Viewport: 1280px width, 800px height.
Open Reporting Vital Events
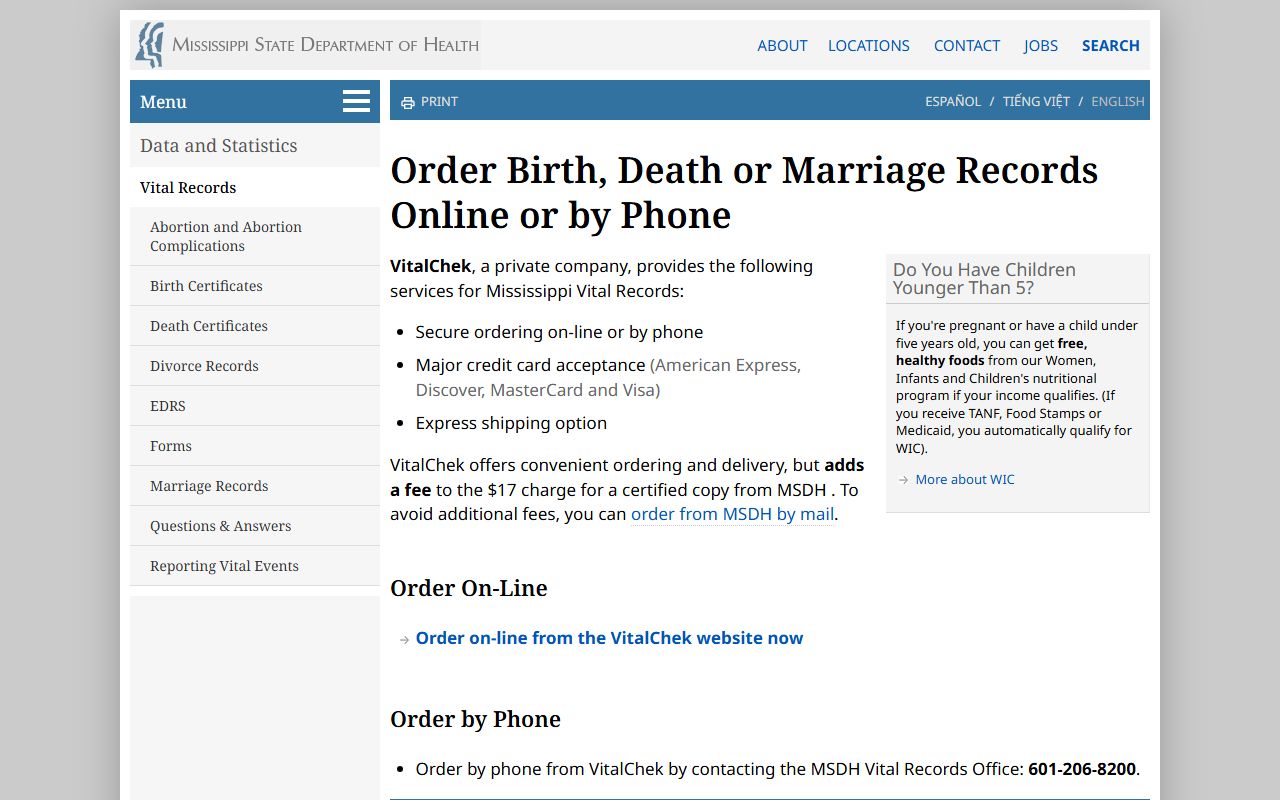255,566
